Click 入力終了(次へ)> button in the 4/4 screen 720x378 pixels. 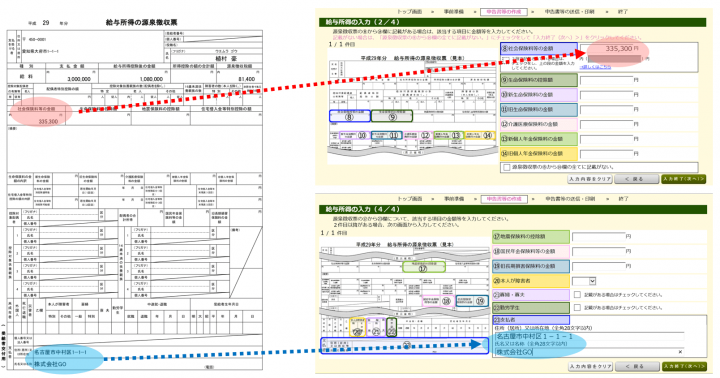[684, 366]
